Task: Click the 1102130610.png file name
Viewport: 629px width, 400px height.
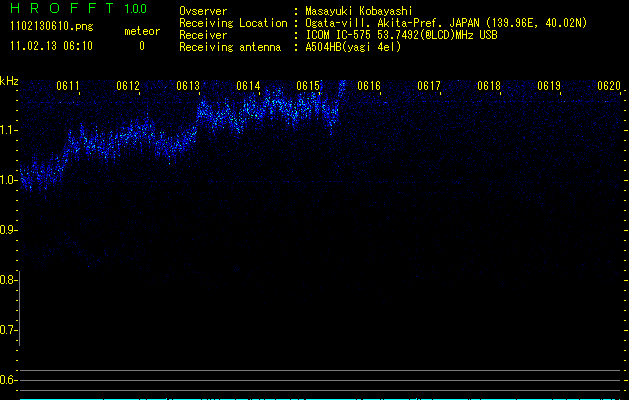Action: 51,27
